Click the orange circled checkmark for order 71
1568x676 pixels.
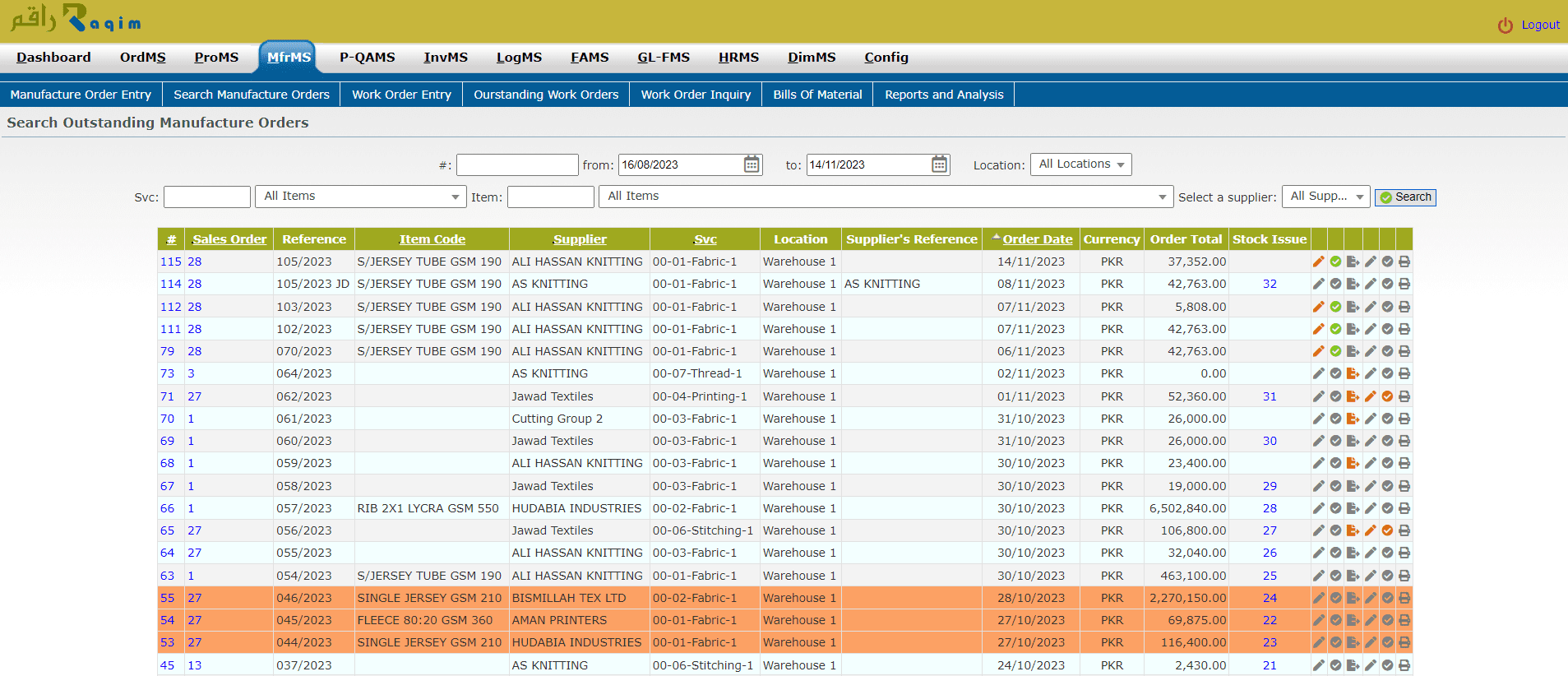click(x=1387, y=396)
